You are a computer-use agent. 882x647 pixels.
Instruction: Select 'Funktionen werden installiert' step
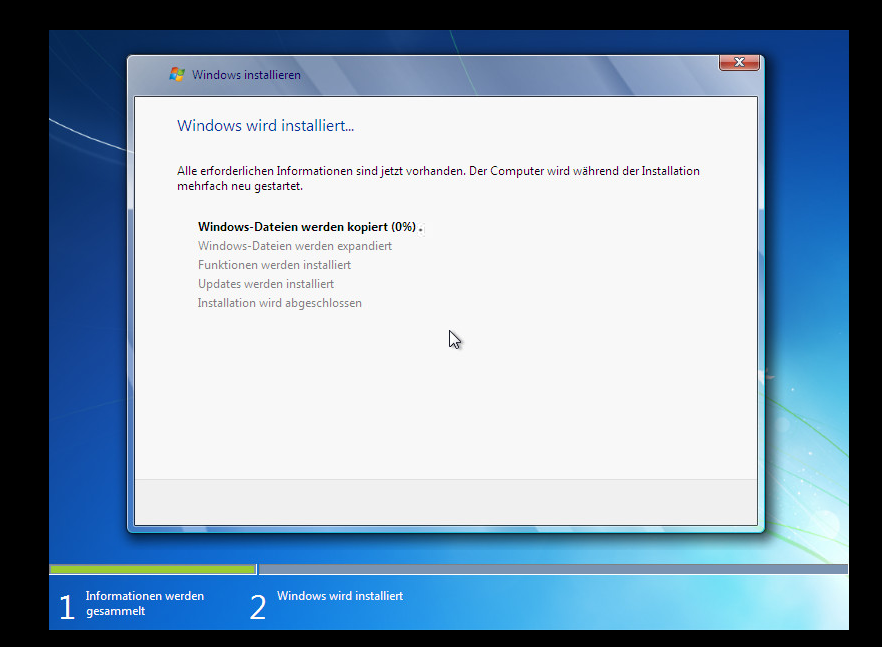[274, 265]
